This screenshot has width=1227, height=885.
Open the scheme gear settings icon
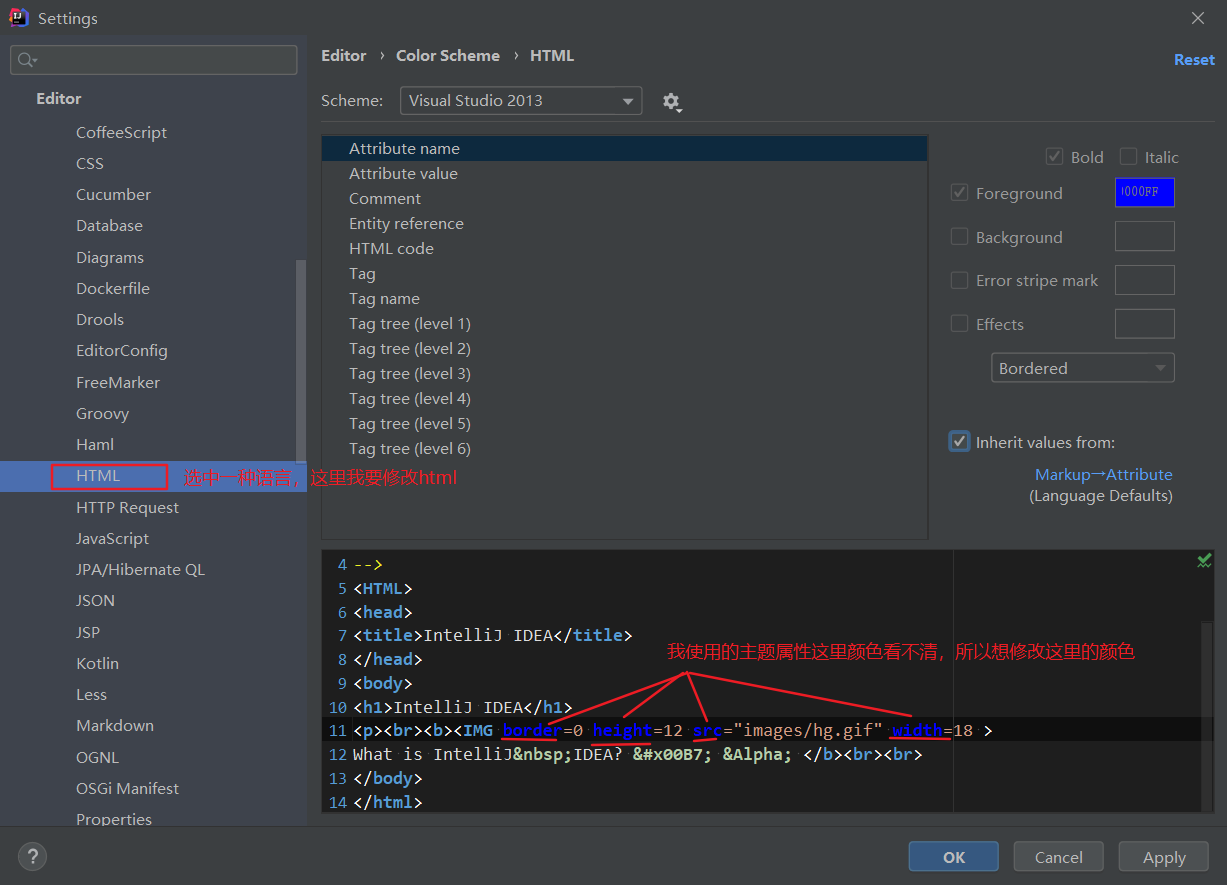[x=672, y=101]
